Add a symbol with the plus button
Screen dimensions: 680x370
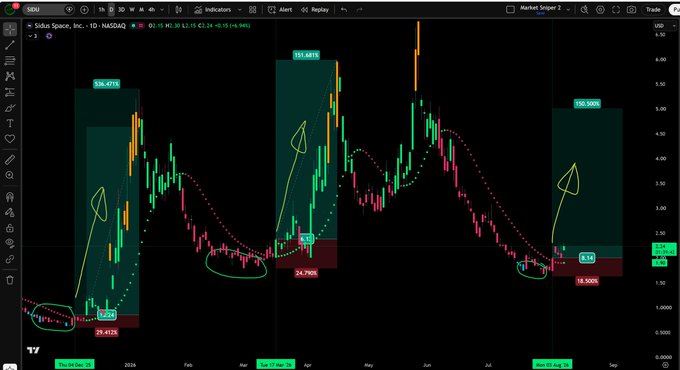(x=84, y=9)
